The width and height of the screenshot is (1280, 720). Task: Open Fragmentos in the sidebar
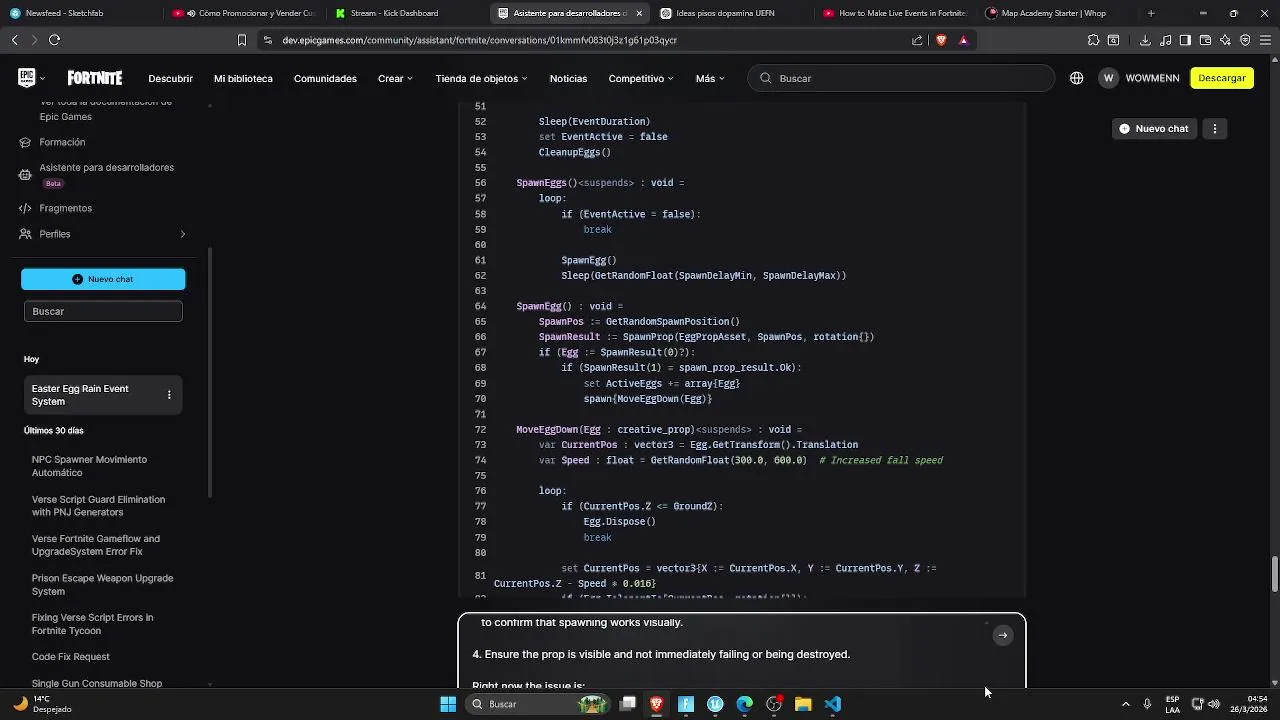pyautogui.click(x=65, y=208)
